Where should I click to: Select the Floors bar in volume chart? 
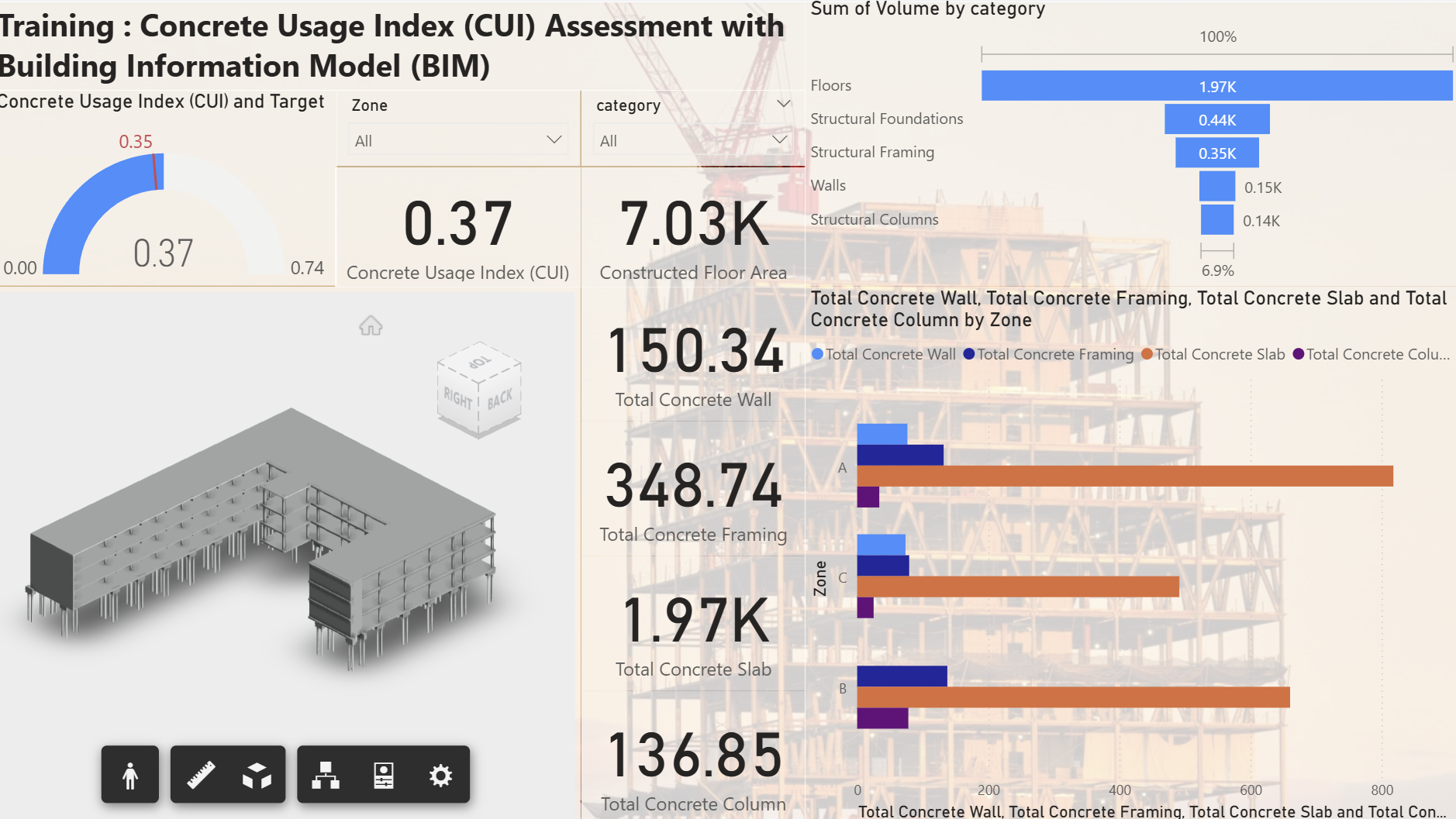click(x=1217, y=86)
